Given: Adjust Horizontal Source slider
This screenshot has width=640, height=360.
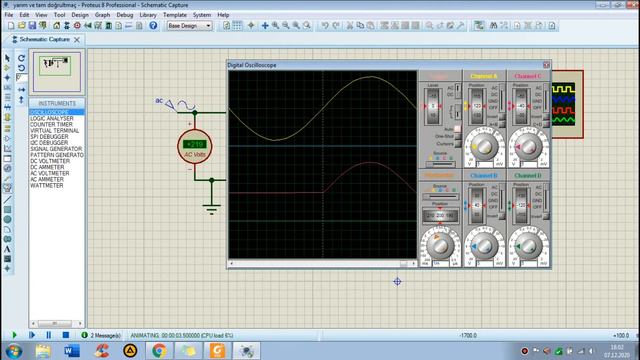Looking at the screenshot, I should 440,196.
